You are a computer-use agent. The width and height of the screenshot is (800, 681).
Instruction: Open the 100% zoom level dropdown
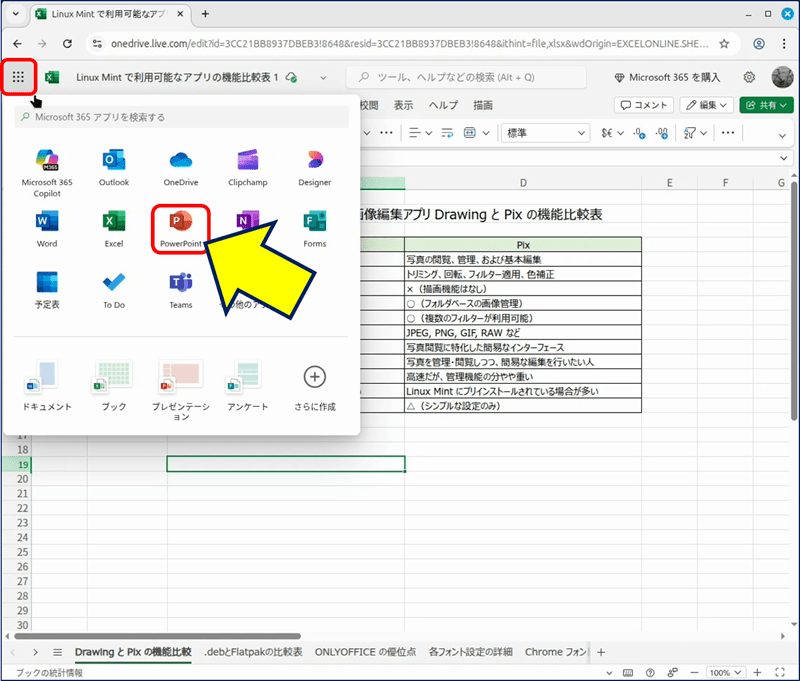coord(724,672)
